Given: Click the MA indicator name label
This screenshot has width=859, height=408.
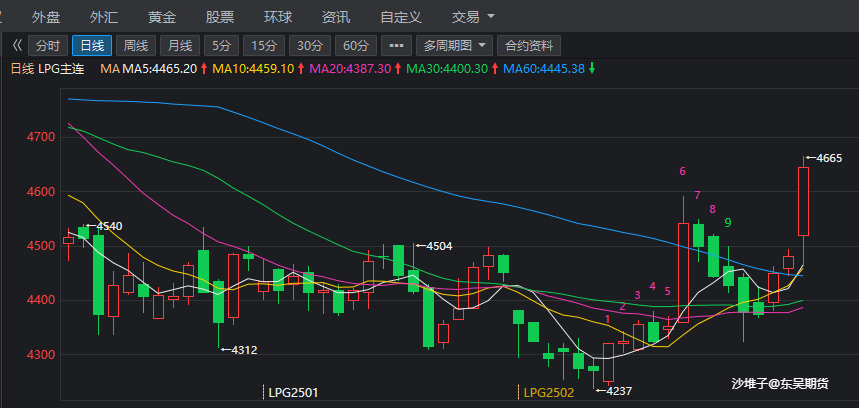Looking at the screenshot, I should tap(110, 69).
